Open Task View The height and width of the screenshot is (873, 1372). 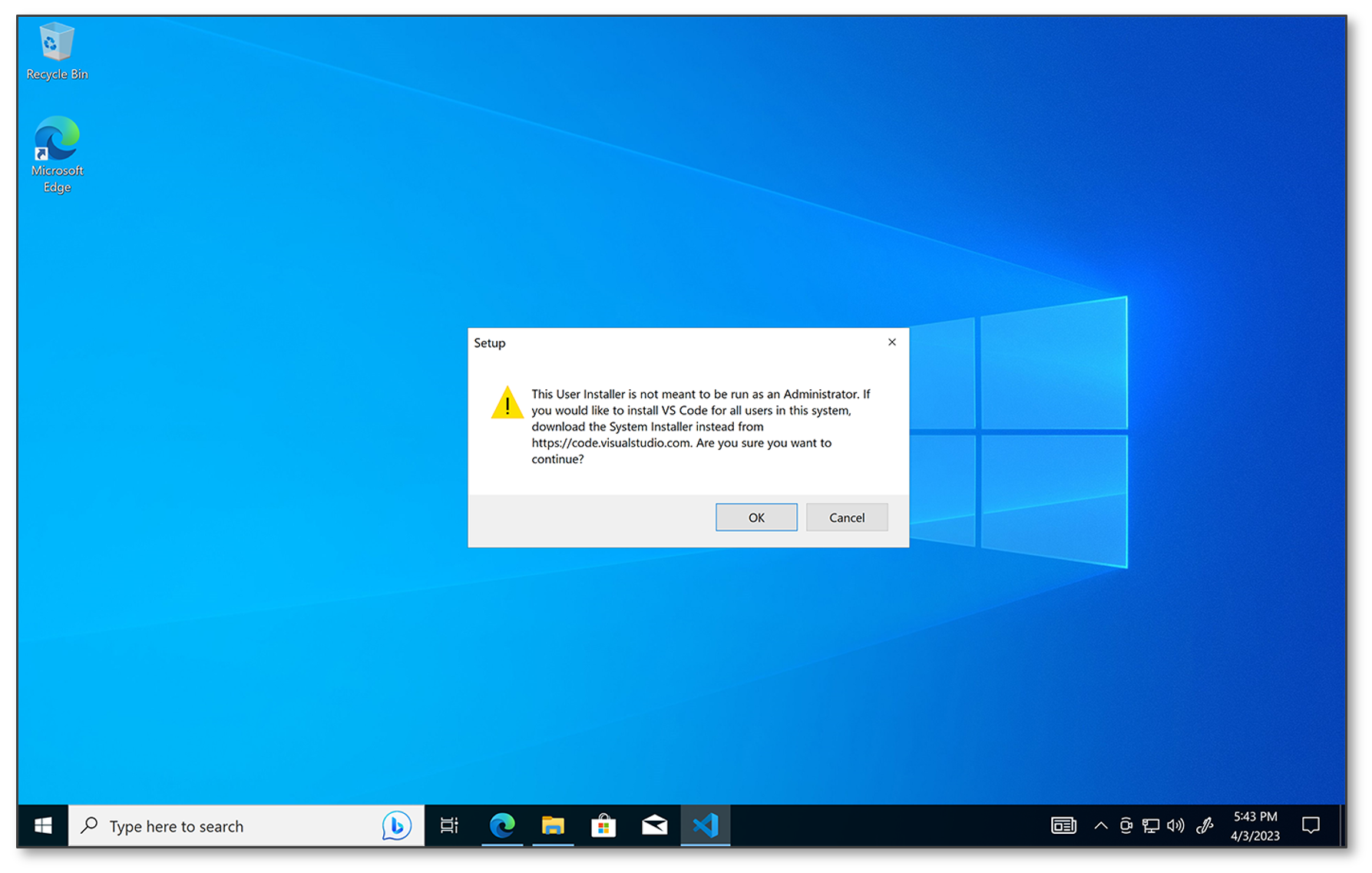449,825
